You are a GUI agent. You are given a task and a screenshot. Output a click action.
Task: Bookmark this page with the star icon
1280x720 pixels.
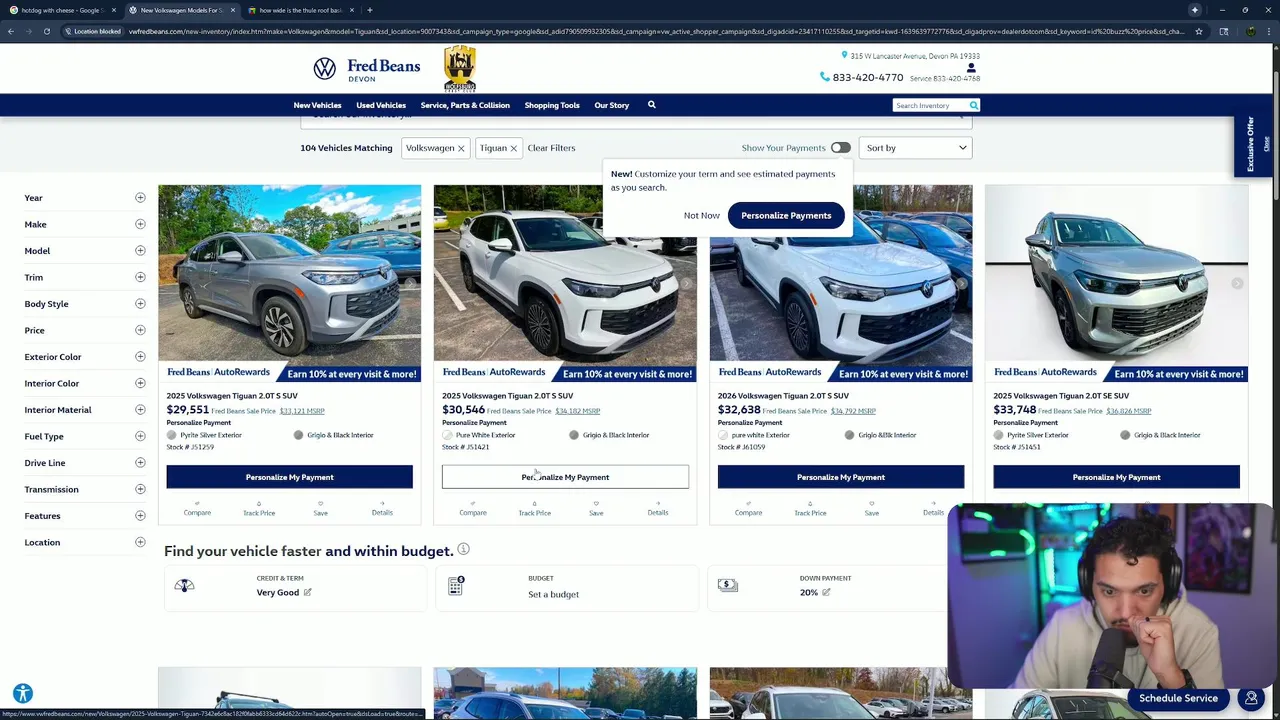pyautogui.click(x=1198, y=31)
